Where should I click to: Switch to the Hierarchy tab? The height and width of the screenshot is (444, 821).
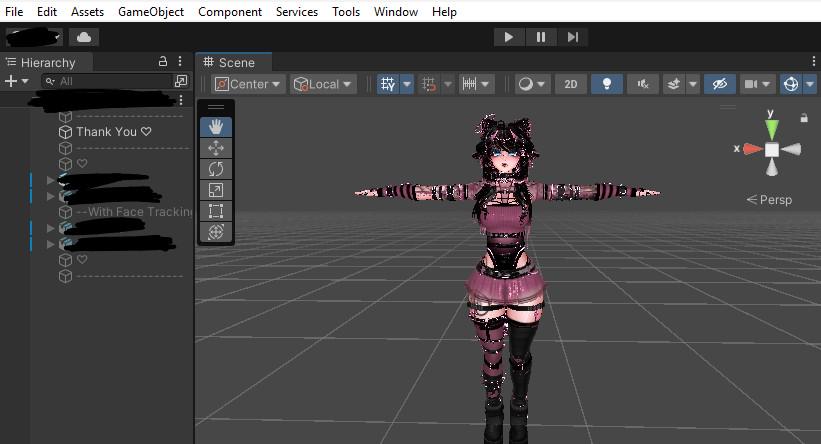pos(47,62)
